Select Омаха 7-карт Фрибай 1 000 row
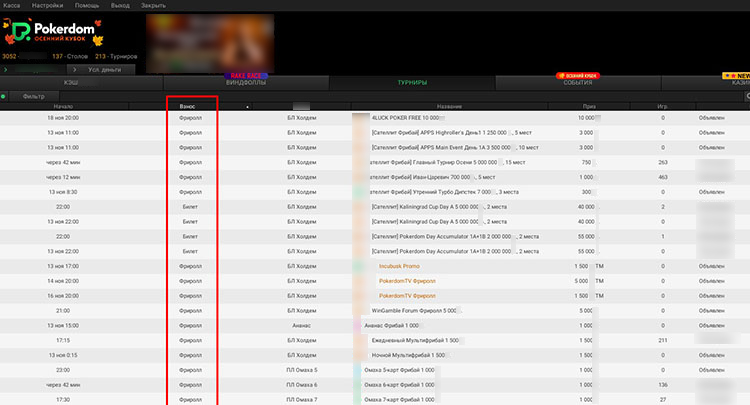The height and width of the screenshot is (405, 750). point(375,399)
